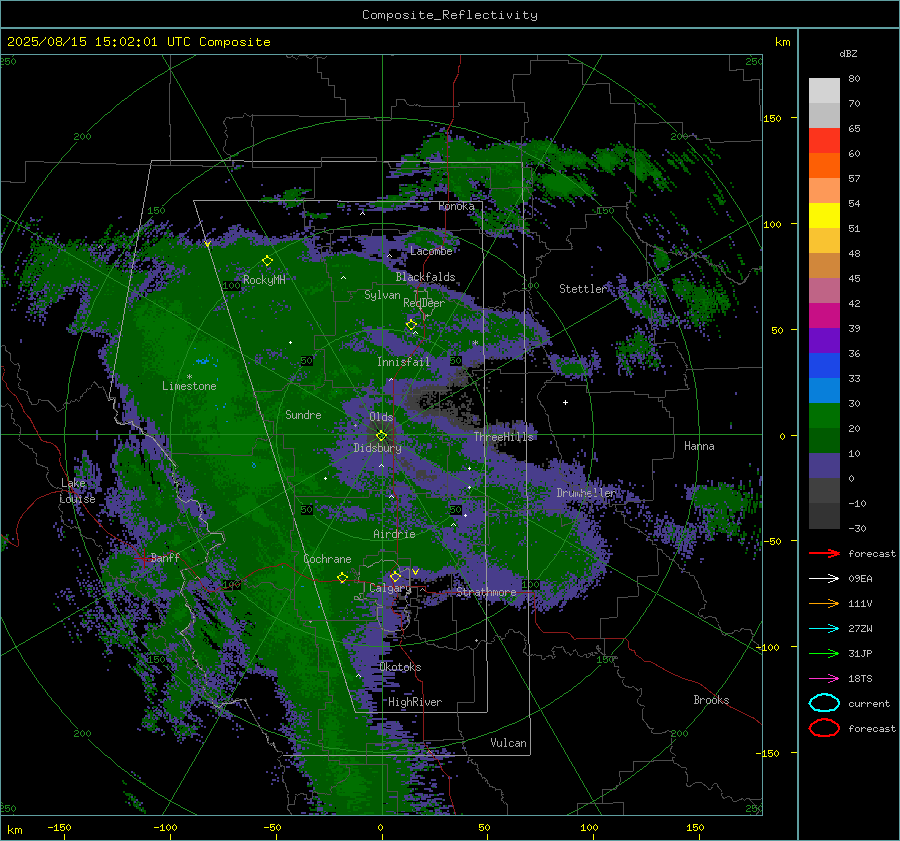
Task: Select the -30 dBZ dark gray swatch
Action: (x=824, y=516)
